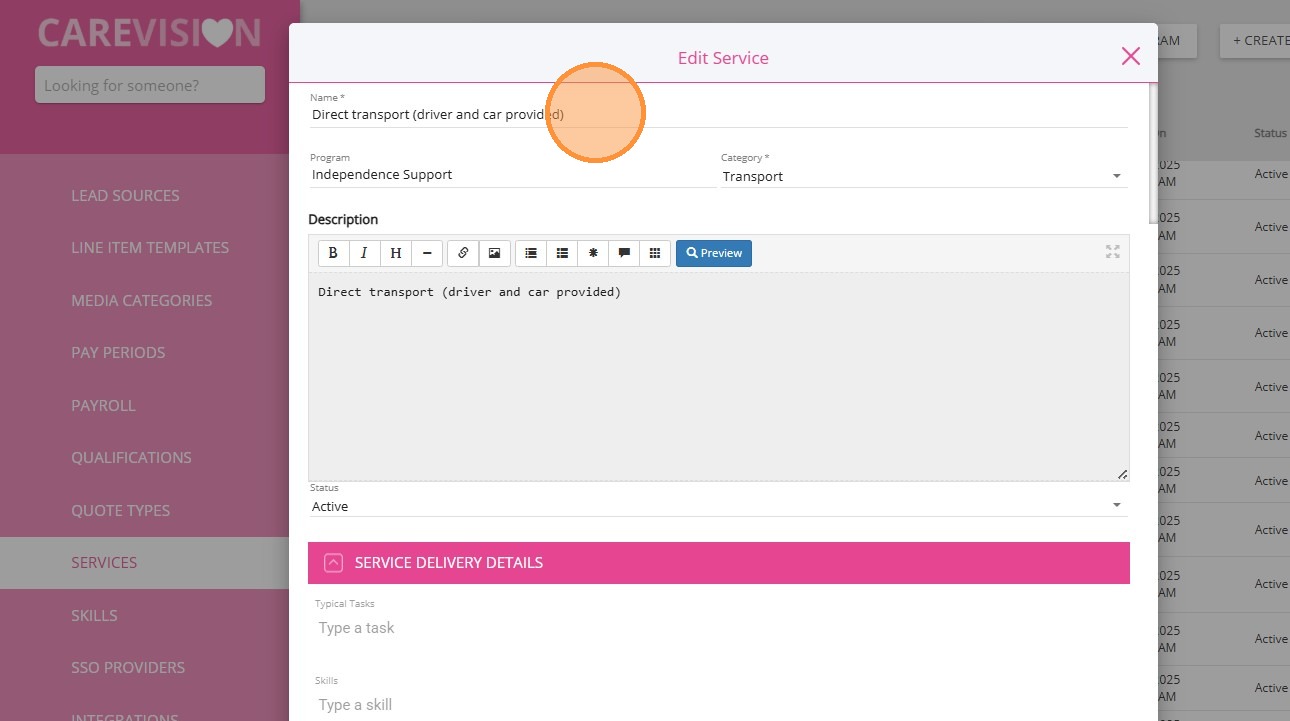Click the dialog's vertical scrollbar
Image resolution: width=1290 pixels, height=721 pixels.
[x=1153, y=153]
